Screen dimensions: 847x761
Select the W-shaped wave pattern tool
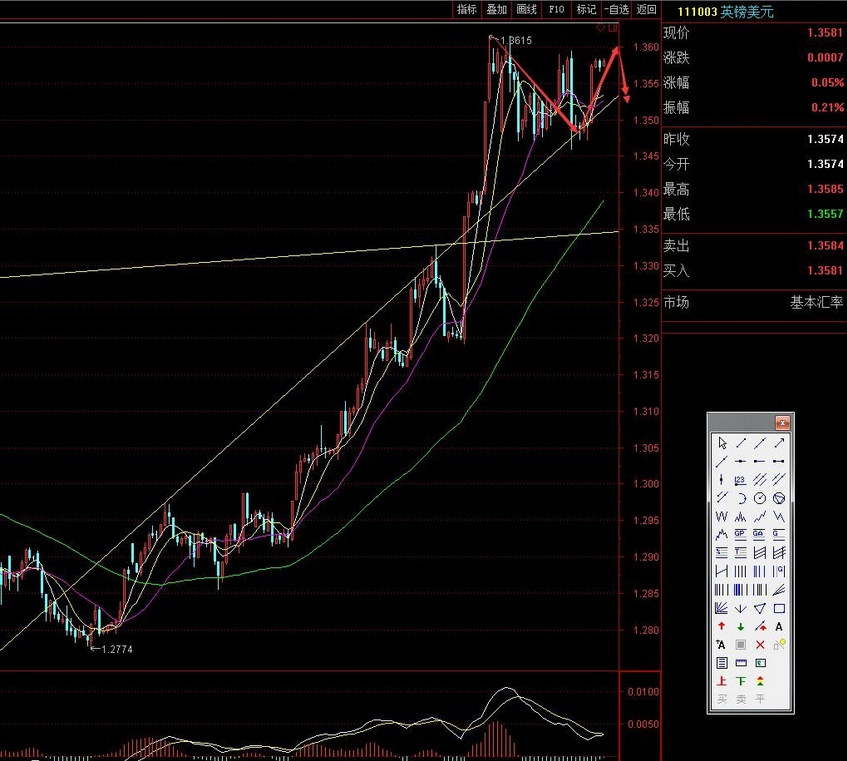tap(721, 516)
